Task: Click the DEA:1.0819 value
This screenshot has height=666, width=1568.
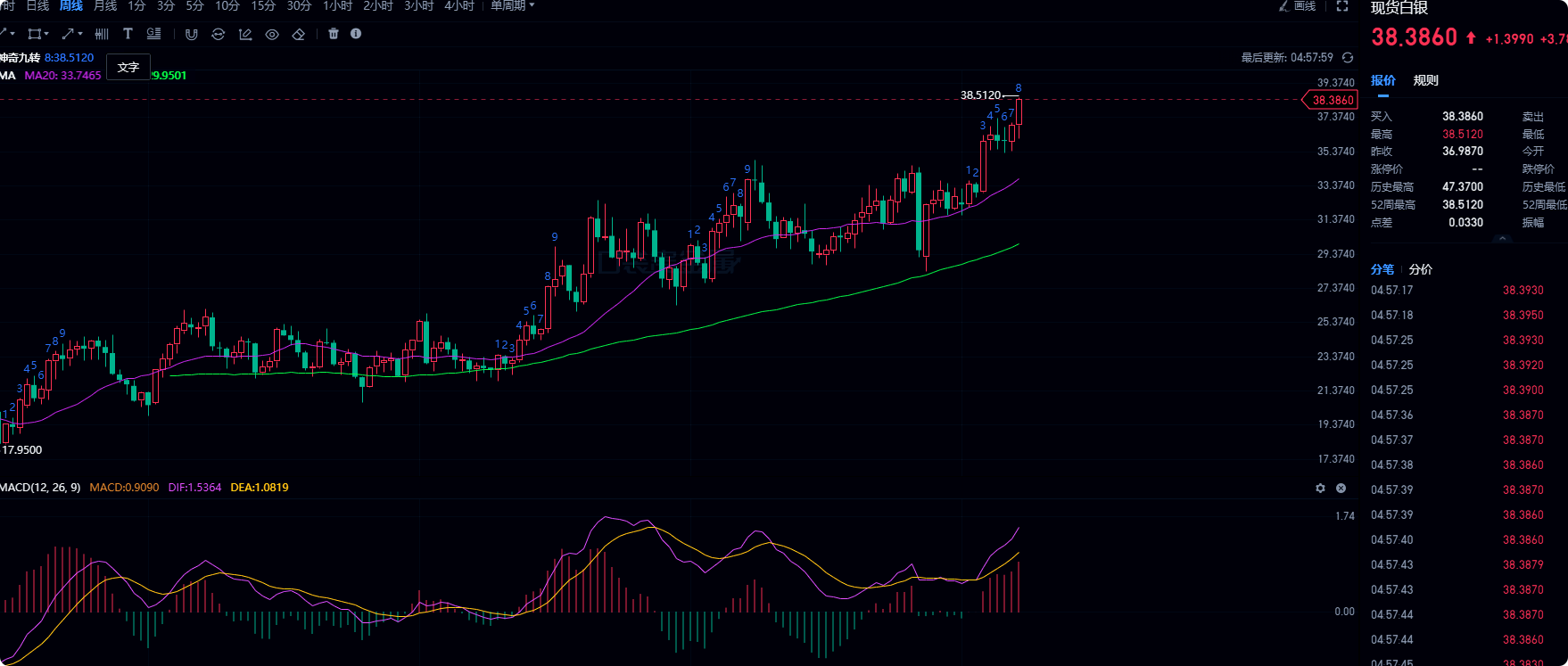Action: click(x=260, y=488)
